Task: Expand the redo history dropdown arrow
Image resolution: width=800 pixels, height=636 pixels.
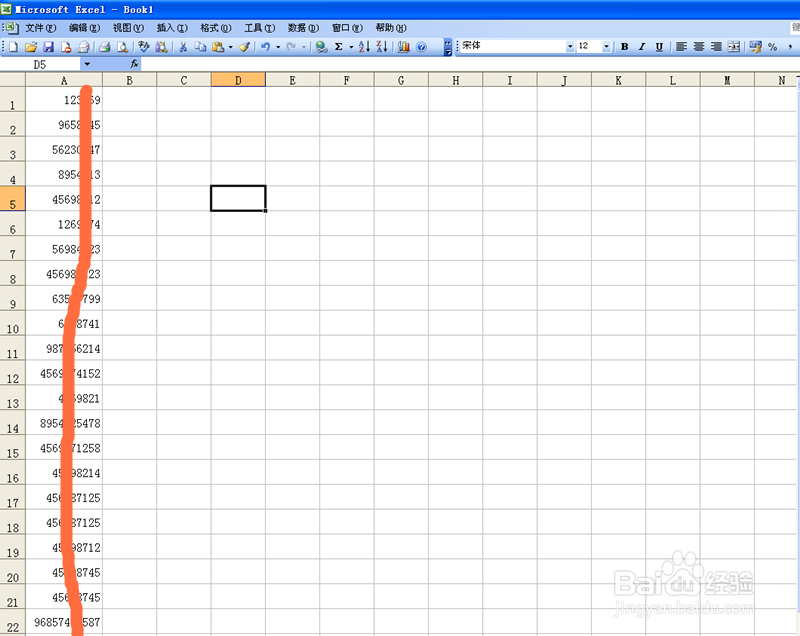Action: 304,47
